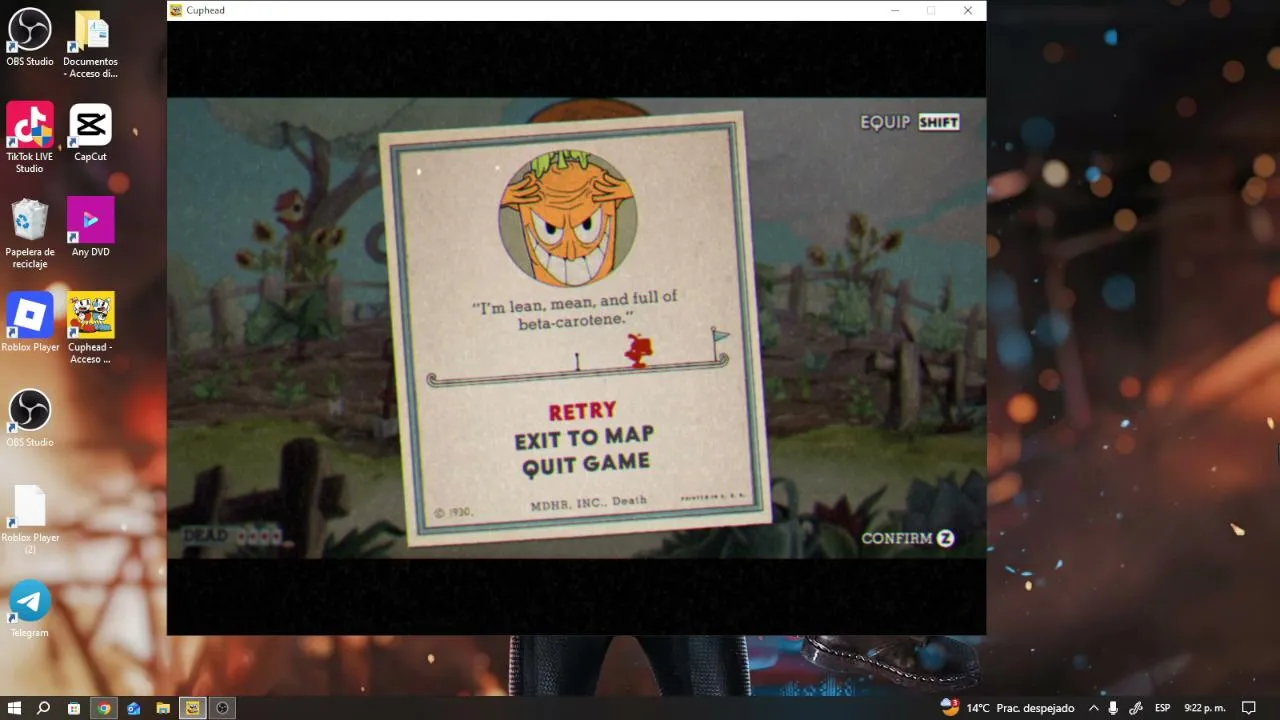
Task: Click the pen tray icon beside ESP
Action: [1135, 708]
